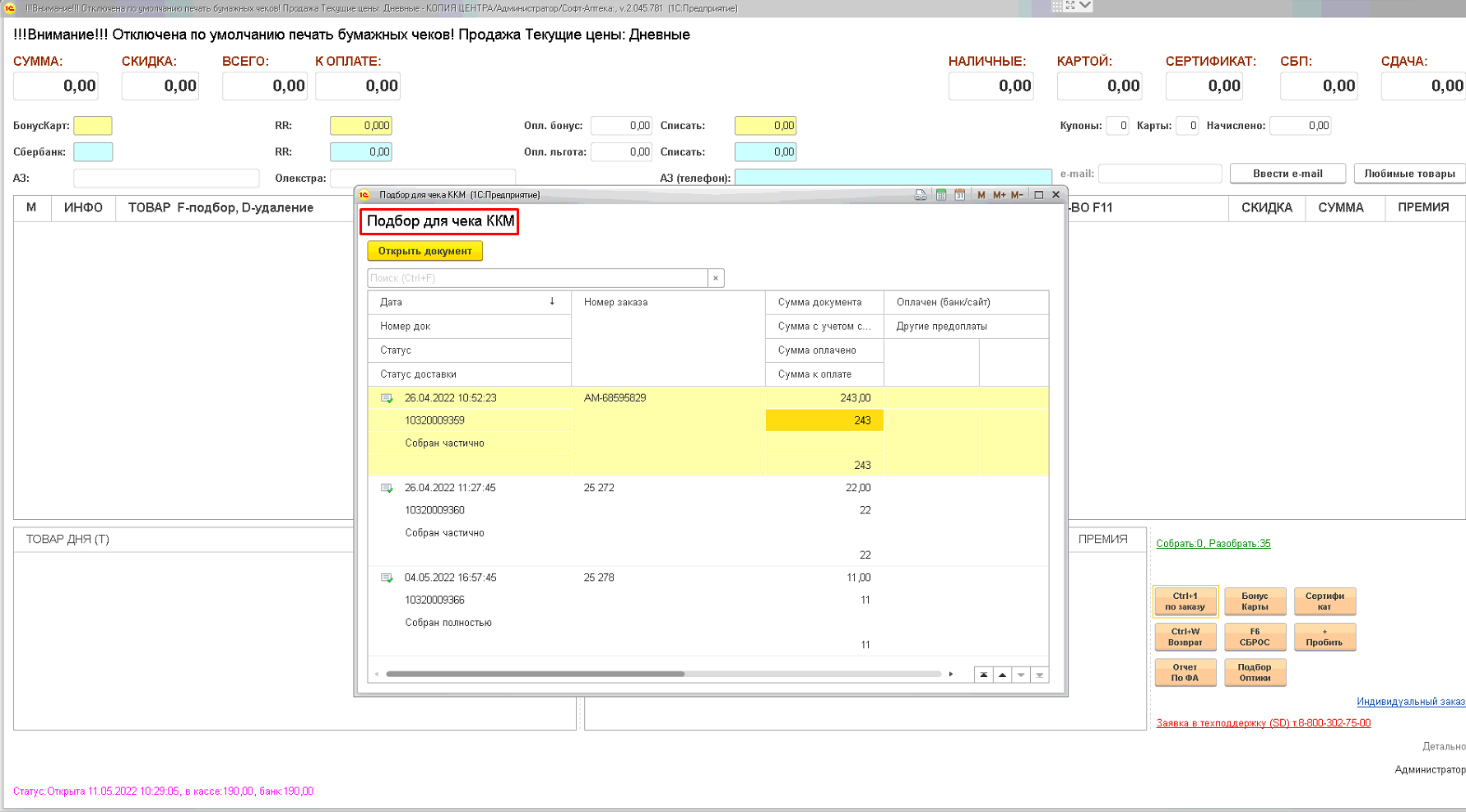Click the M- memory subtract button
Viewport: 1466px width, 812px height.
(1017, 195)
